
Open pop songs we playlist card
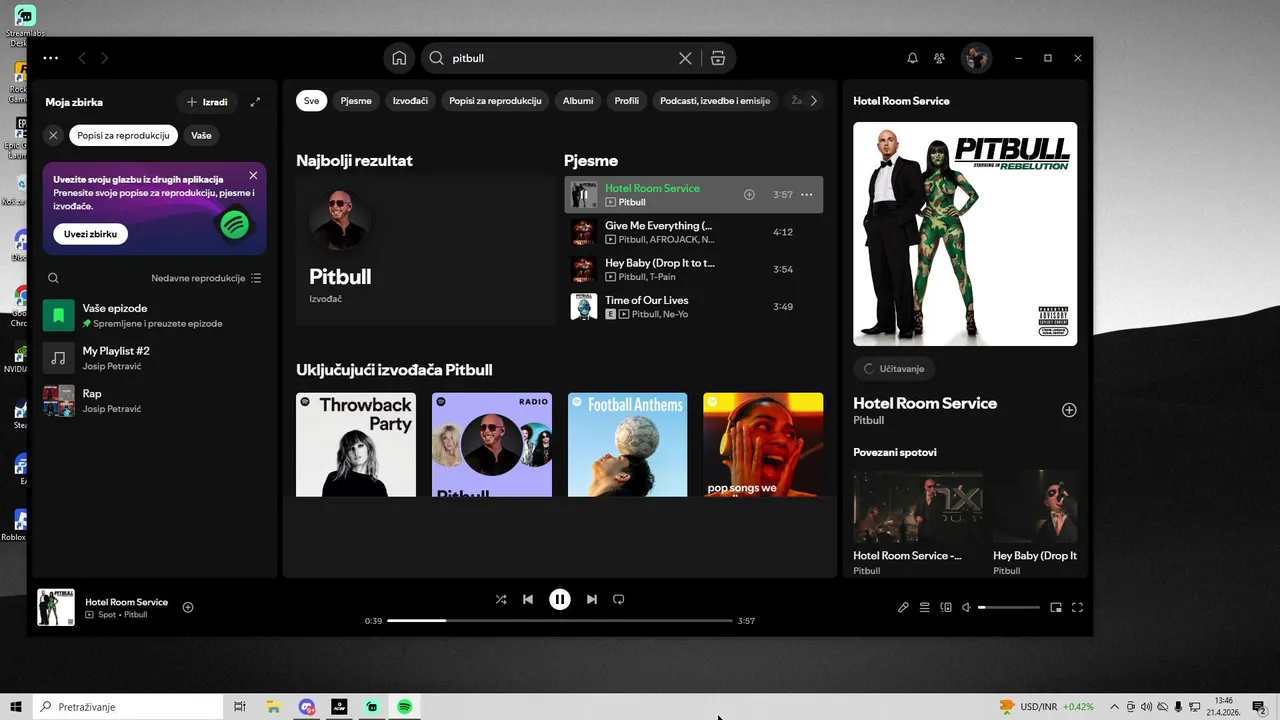point(763,445)
